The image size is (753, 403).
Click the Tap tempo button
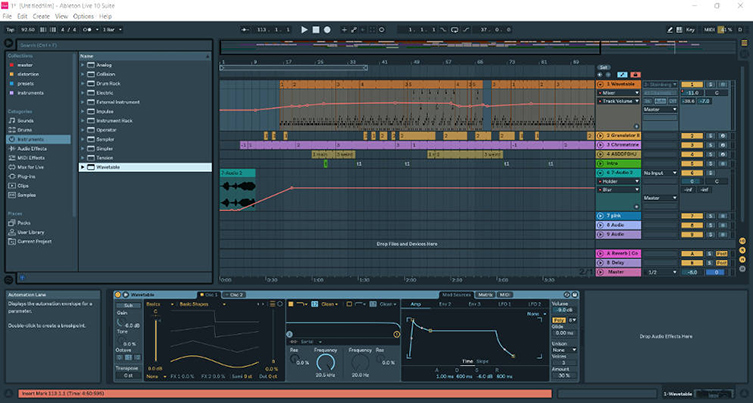point(10,30)
